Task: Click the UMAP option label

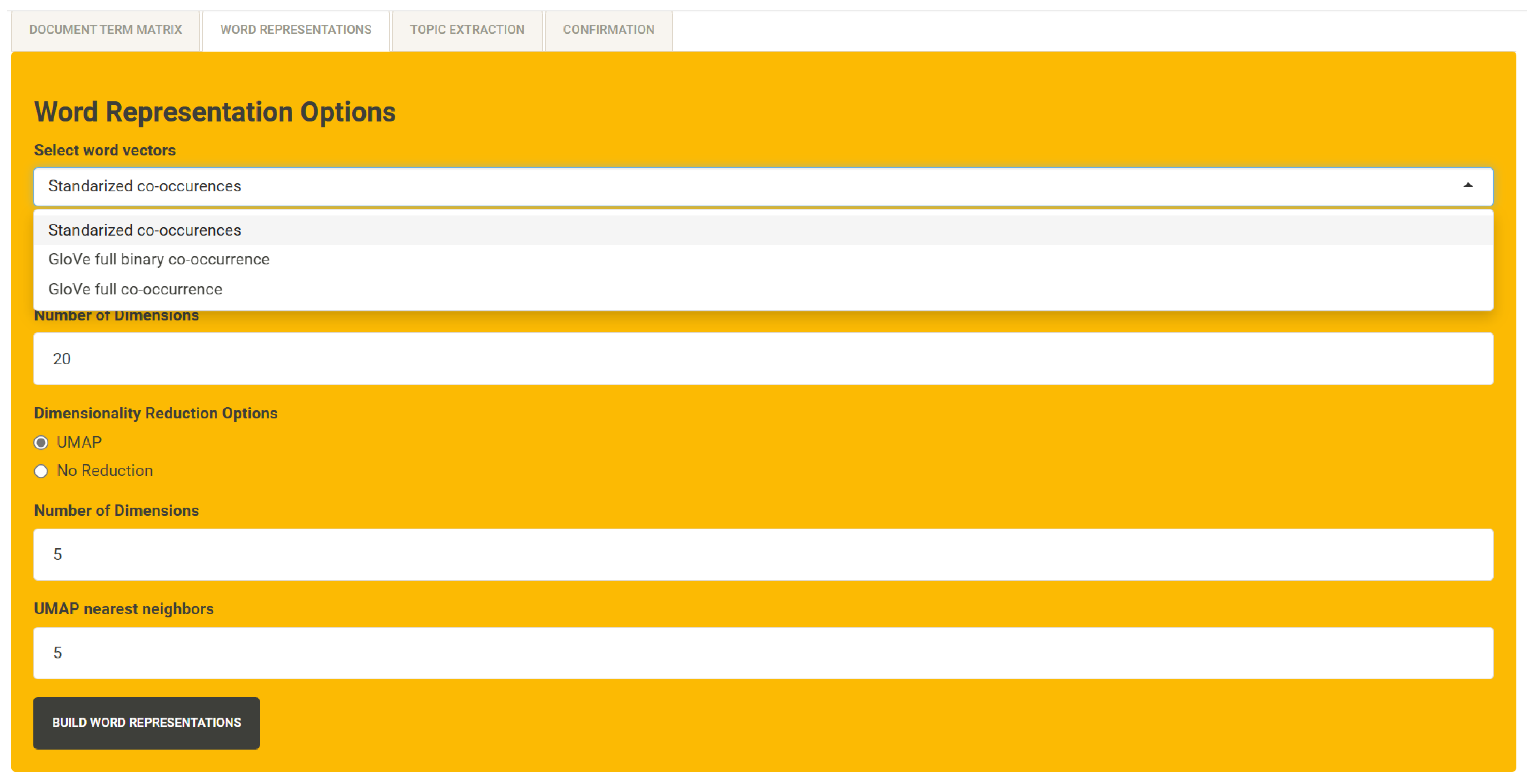Action: (79, 443)
